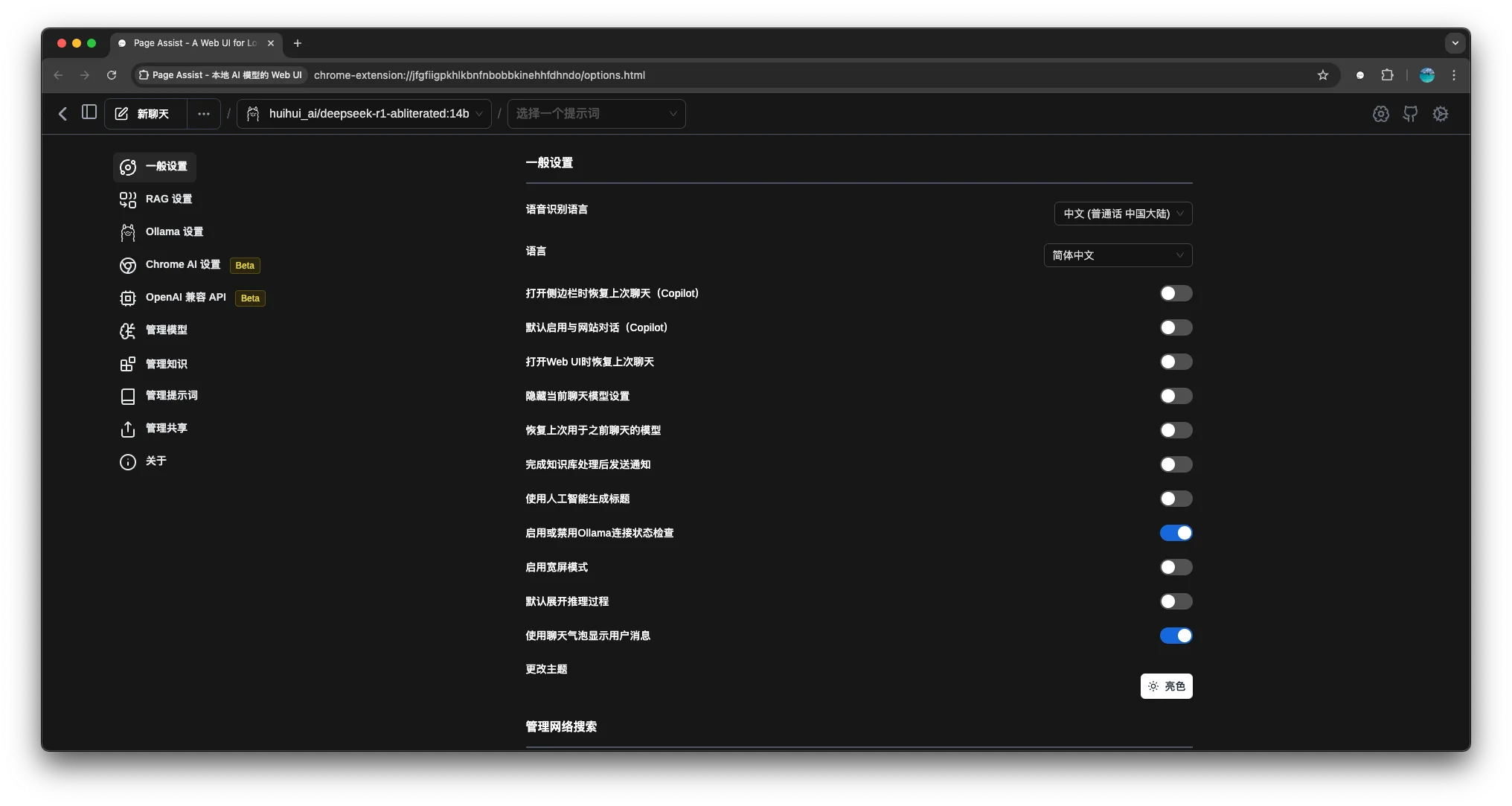1512x806 pixels.
Task: Go to 管理共享 section
Action: click(x=154, y=429)
